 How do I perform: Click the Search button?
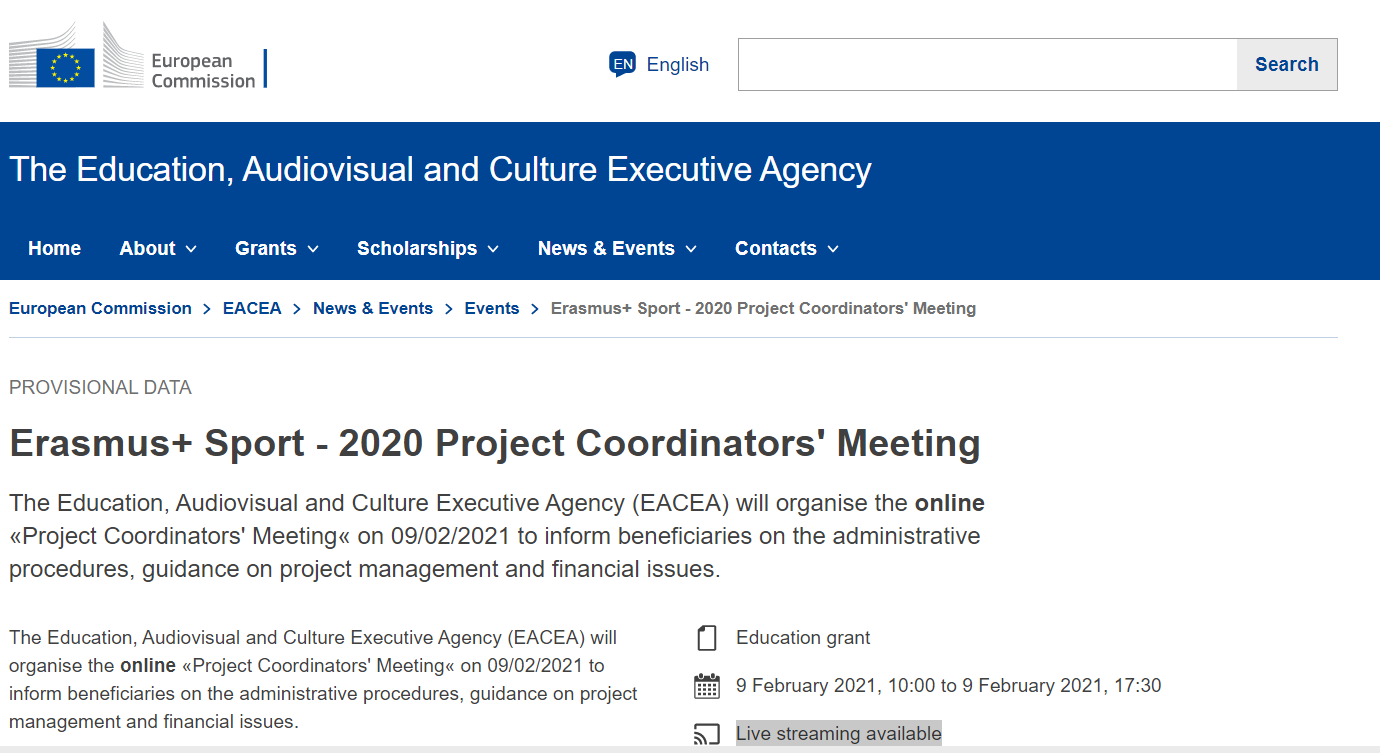pyautogui.click(x=1287, y=65)
